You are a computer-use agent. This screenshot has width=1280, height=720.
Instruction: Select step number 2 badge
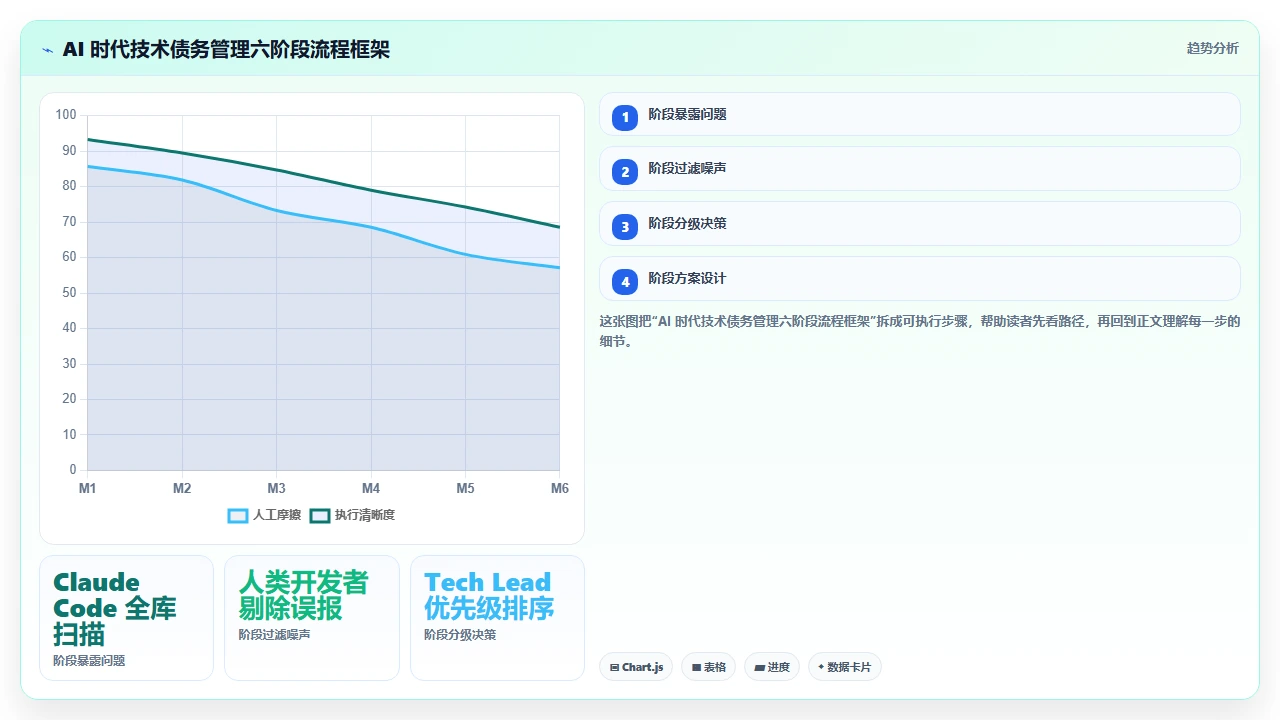click(x=625, y=172)
